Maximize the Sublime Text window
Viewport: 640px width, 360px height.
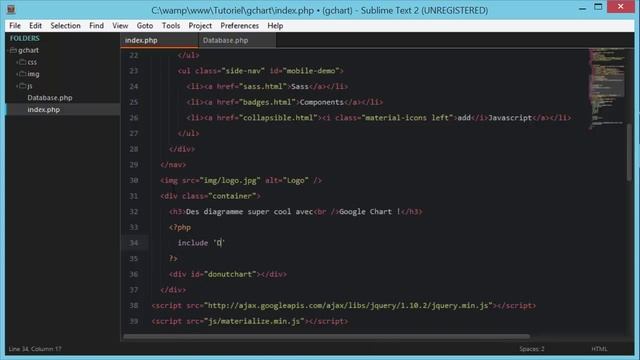click(x=598, y=7)
